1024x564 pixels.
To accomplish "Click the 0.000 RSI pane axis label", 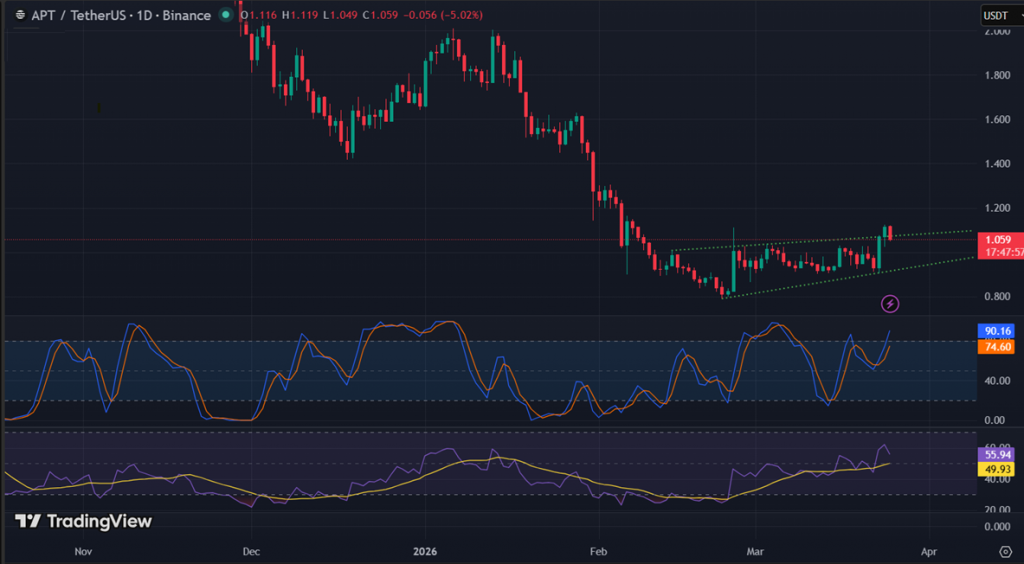I will pos(997,526).
